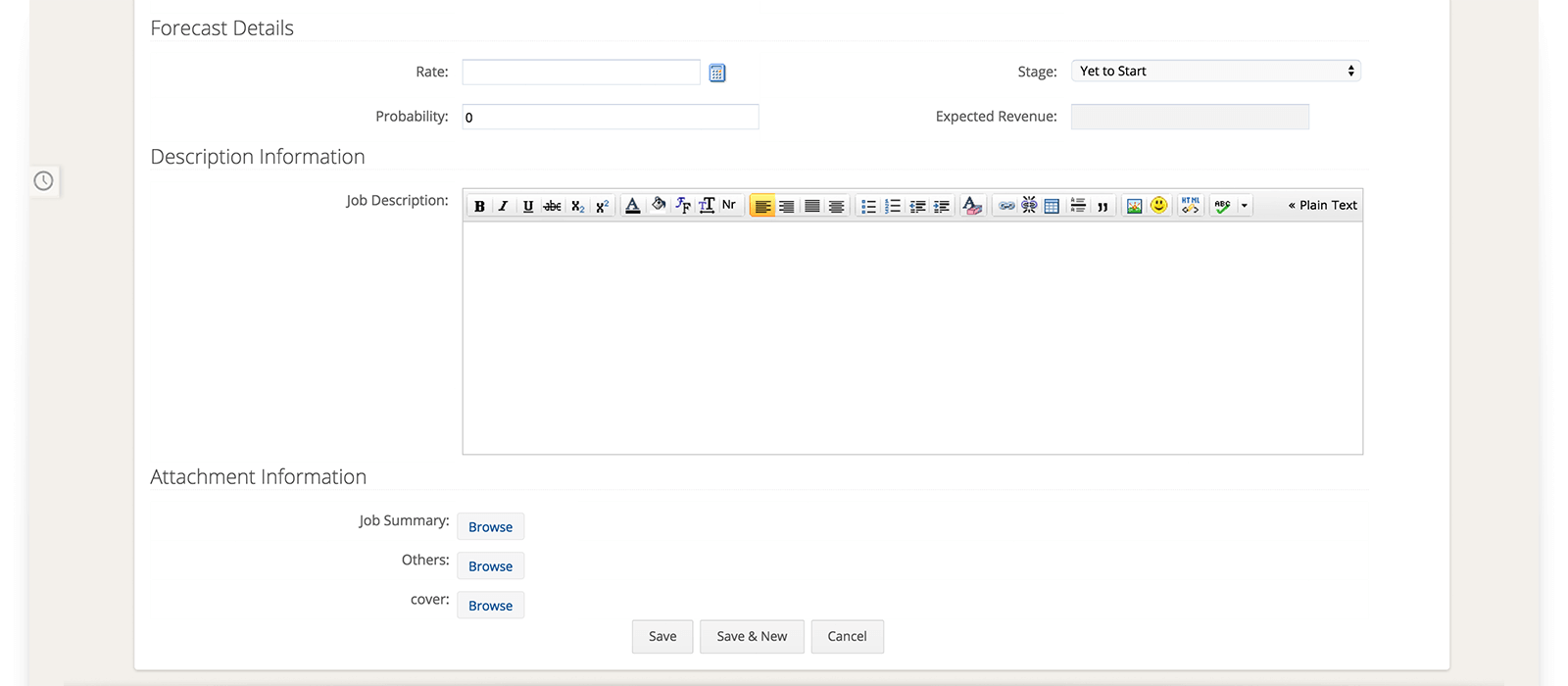
Task: Click into the Probability field
Action: (610, 117)
